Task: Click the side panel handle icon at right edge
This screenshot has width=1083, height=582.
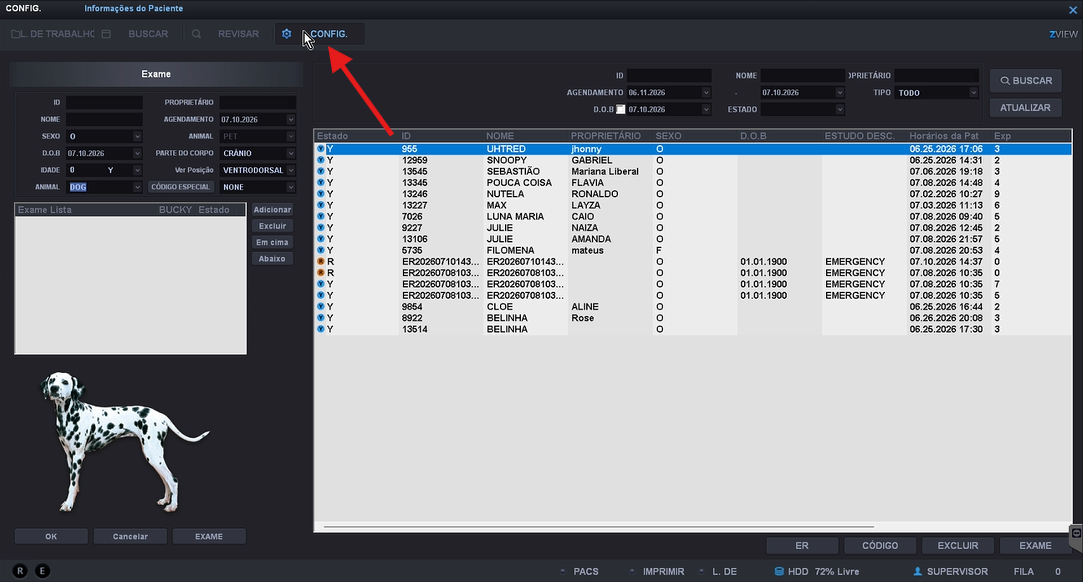Action: [x=1075, y=533]
